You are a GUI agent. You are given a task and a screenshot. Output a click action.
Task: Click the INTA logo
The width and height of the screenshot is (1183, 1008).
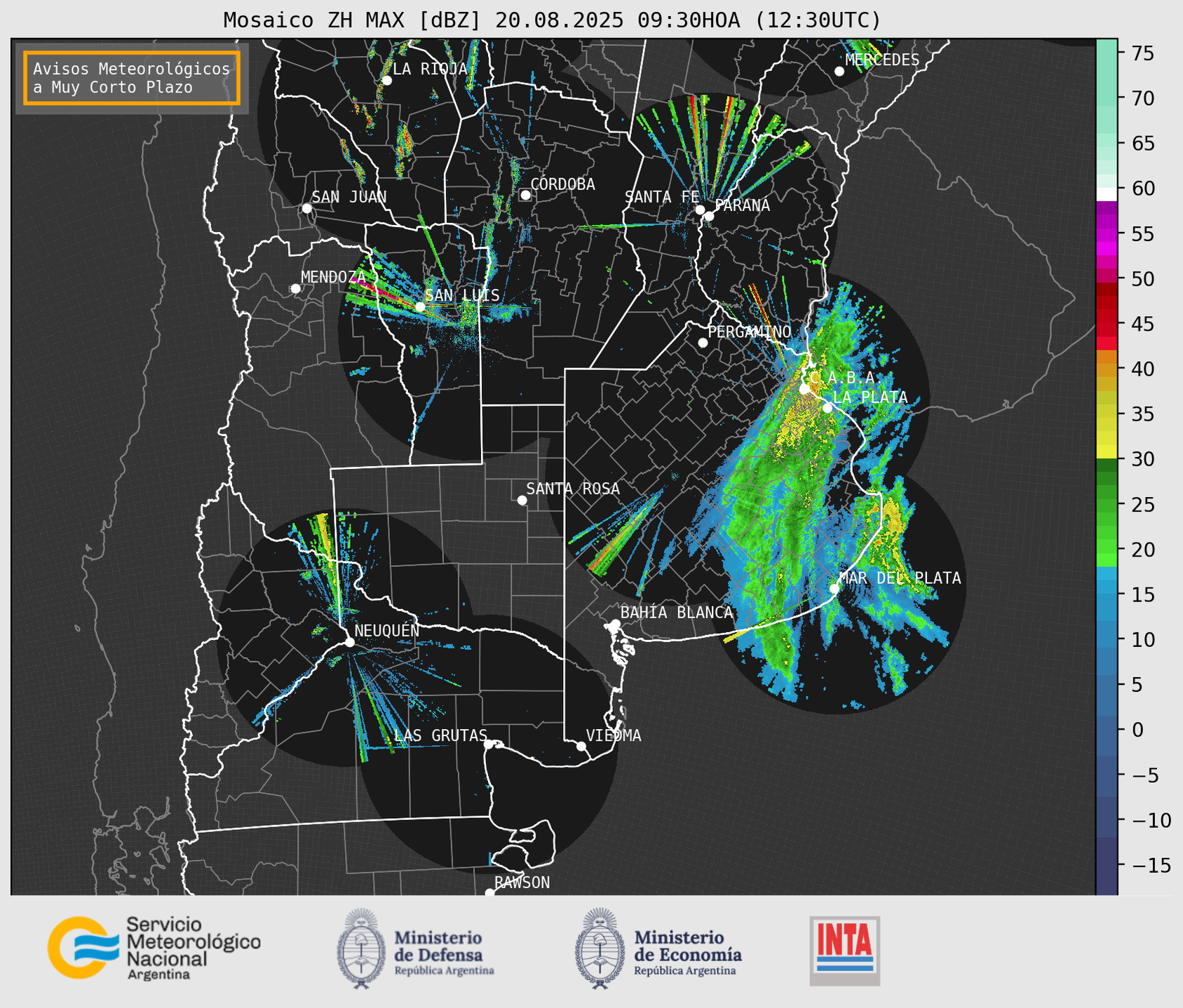pyautogui.click(x=844, y=951)
